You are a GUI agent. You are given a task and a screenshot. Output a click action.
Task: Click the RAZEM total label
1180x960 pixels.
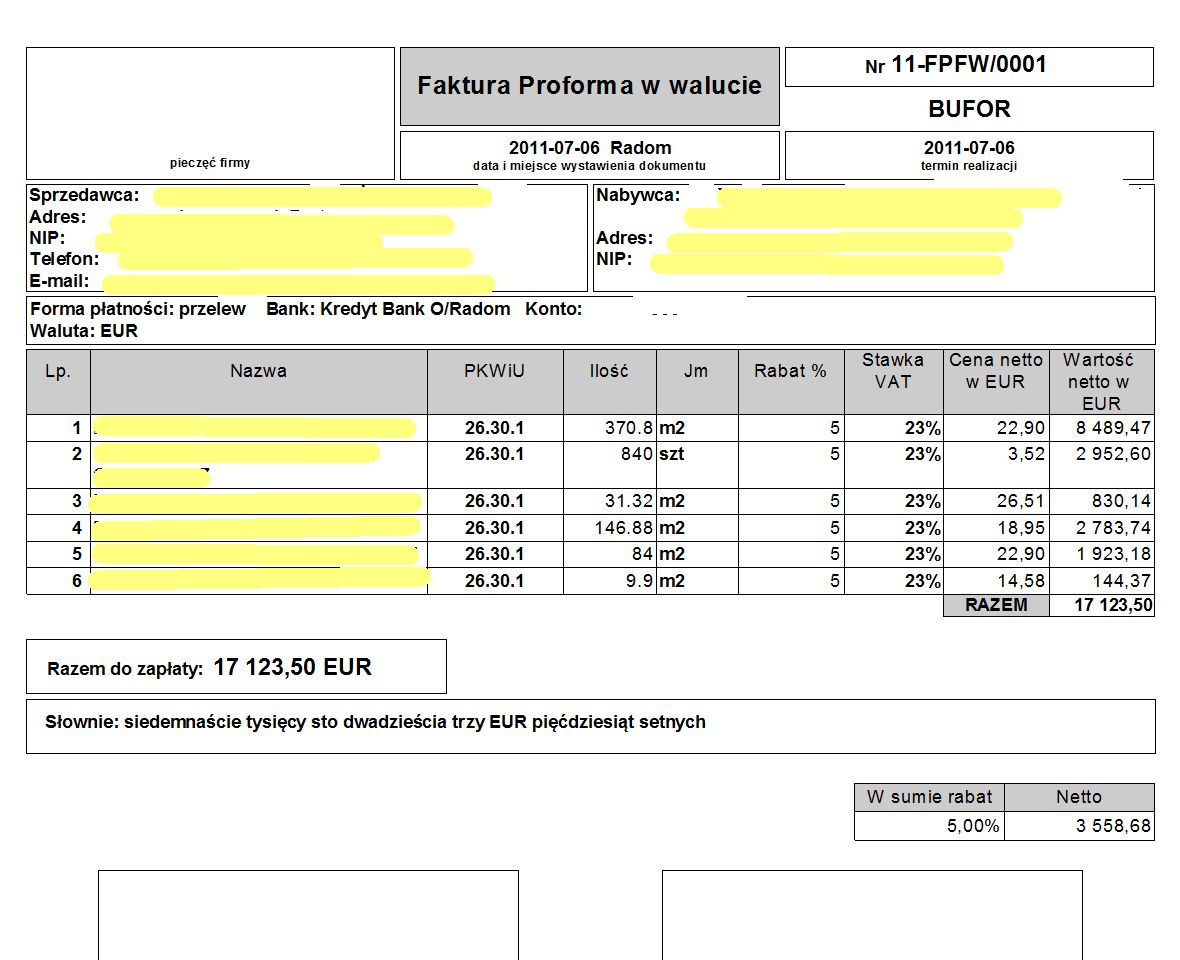coord(995,605)
